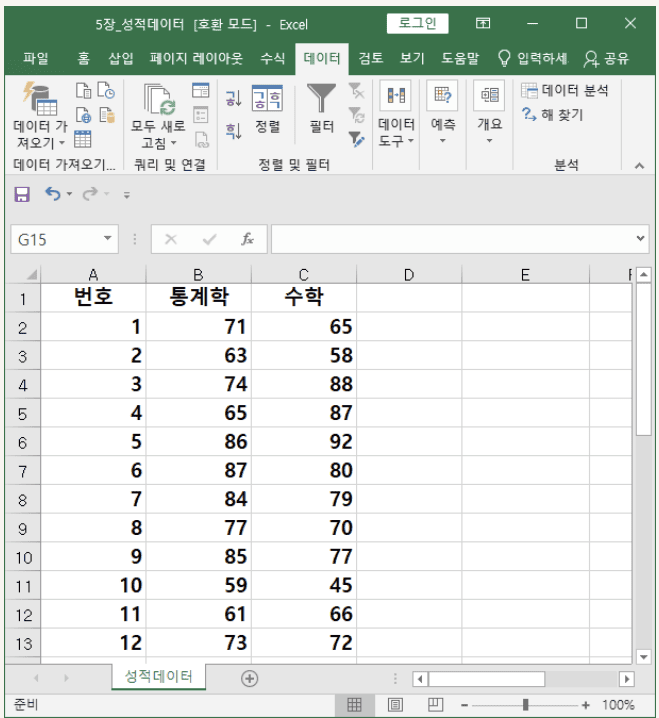Click the Login (로그인) button

[x=417, y=23]
